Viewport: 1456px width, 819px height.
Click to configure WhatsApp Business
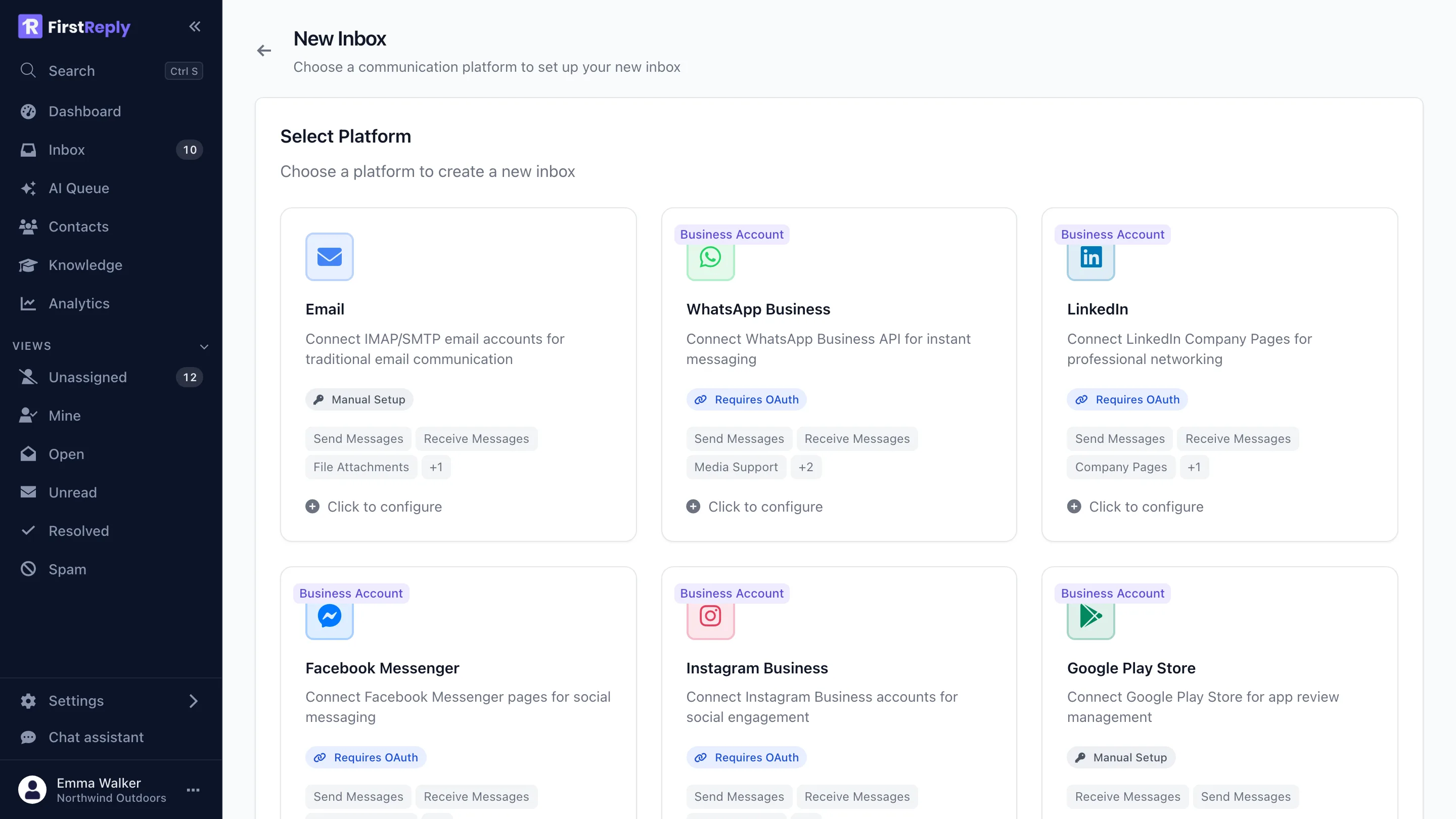pos(755,507)
